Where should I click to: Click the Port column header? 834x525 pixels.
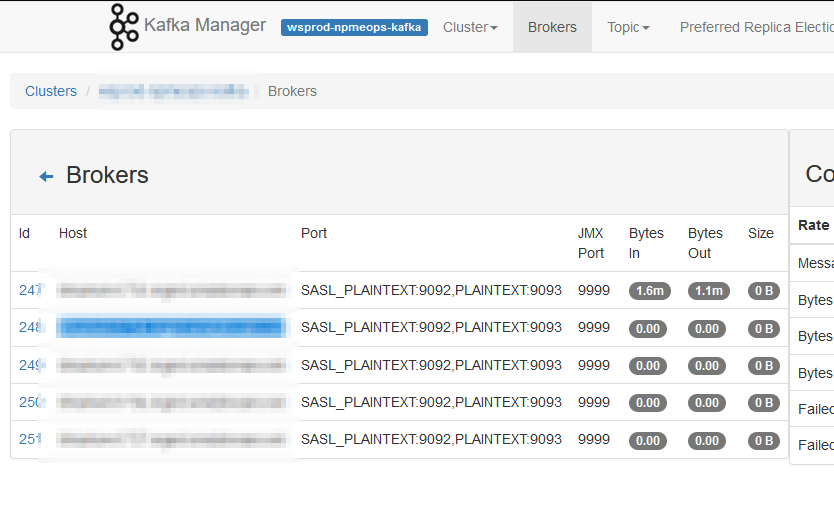[x=314, y=234]
